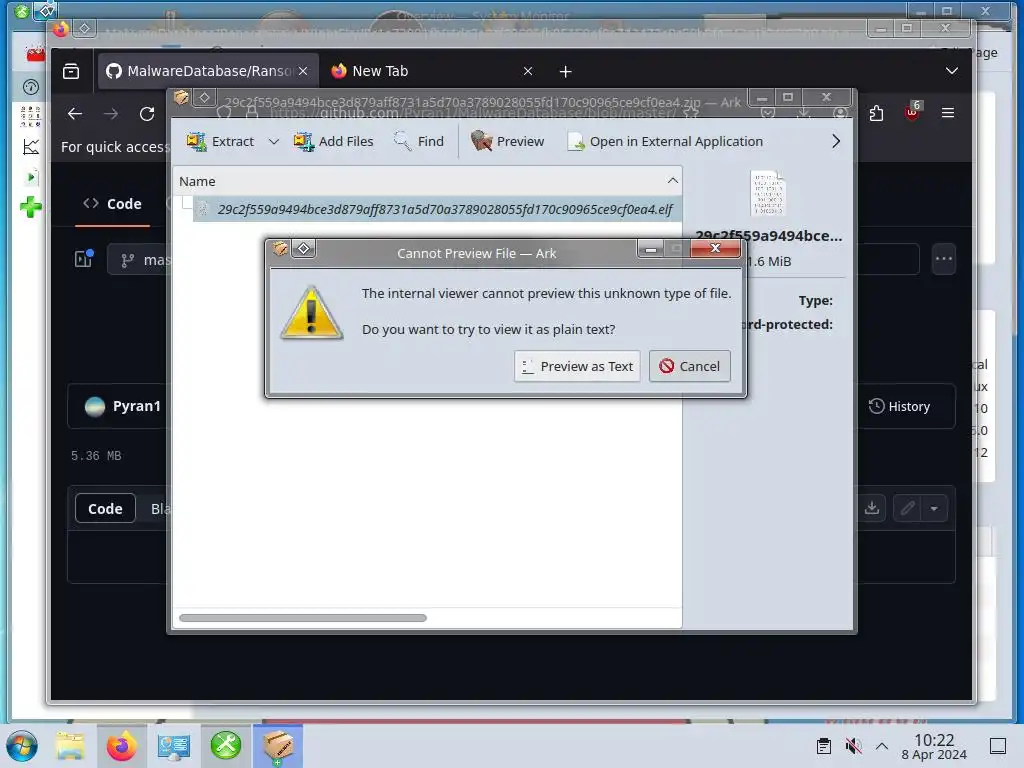The height and width of the screenshot is (768, 1024).
Task: Expand edit options dropdown arrow on GitHub
Action: click(934, 508)
